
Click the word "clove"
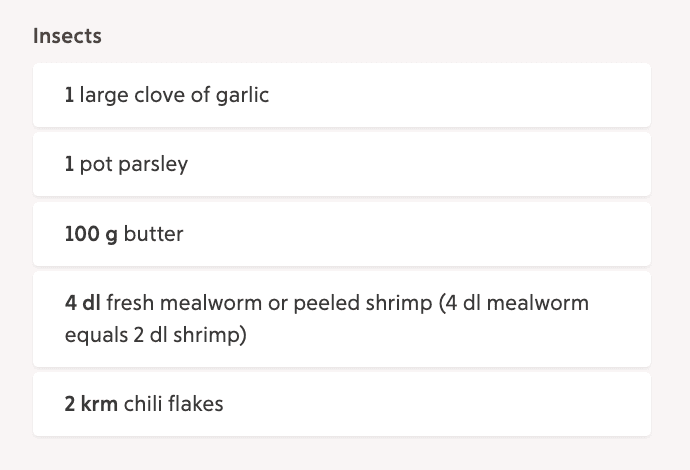coord(159,95)
